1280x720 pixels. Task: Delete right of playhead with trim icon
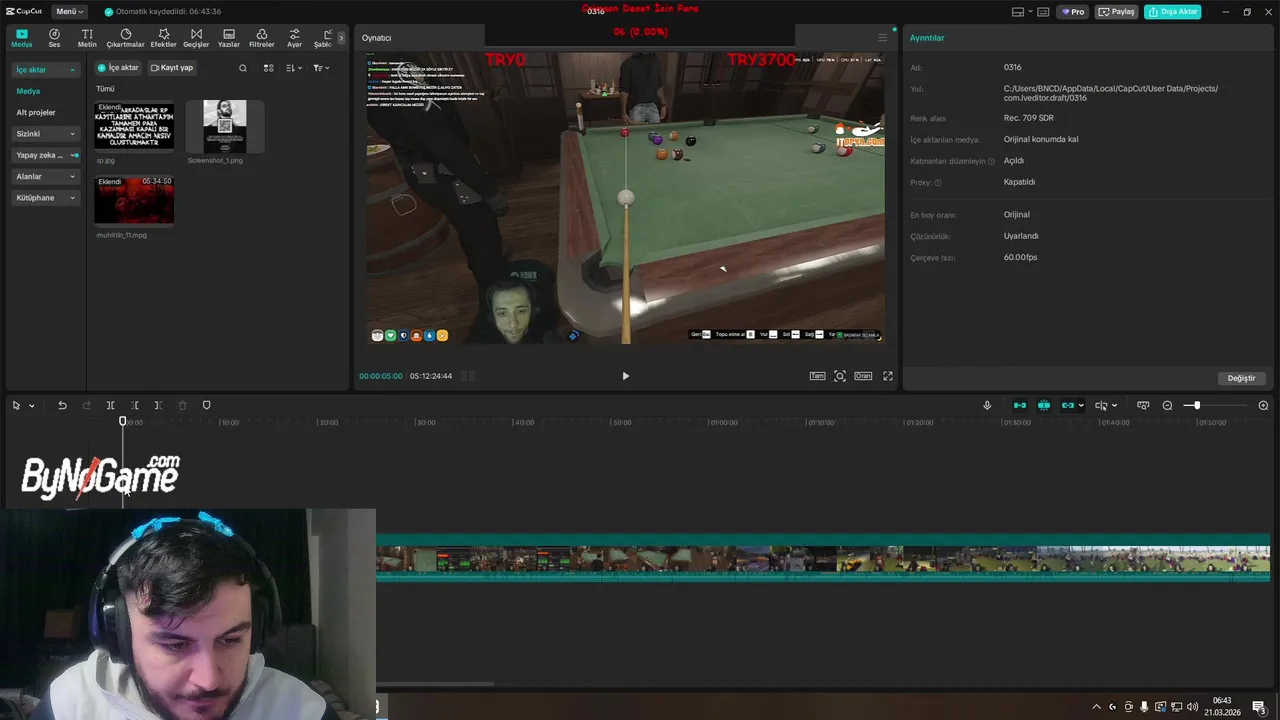[158, 405]
